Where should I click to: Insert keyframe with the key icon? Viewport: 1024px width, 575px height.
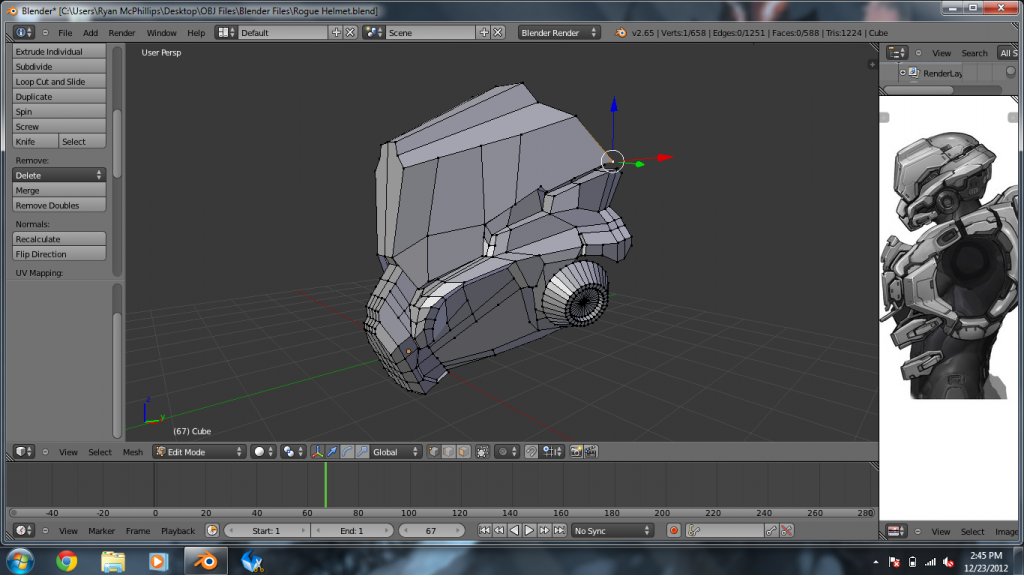click(772, 531)
